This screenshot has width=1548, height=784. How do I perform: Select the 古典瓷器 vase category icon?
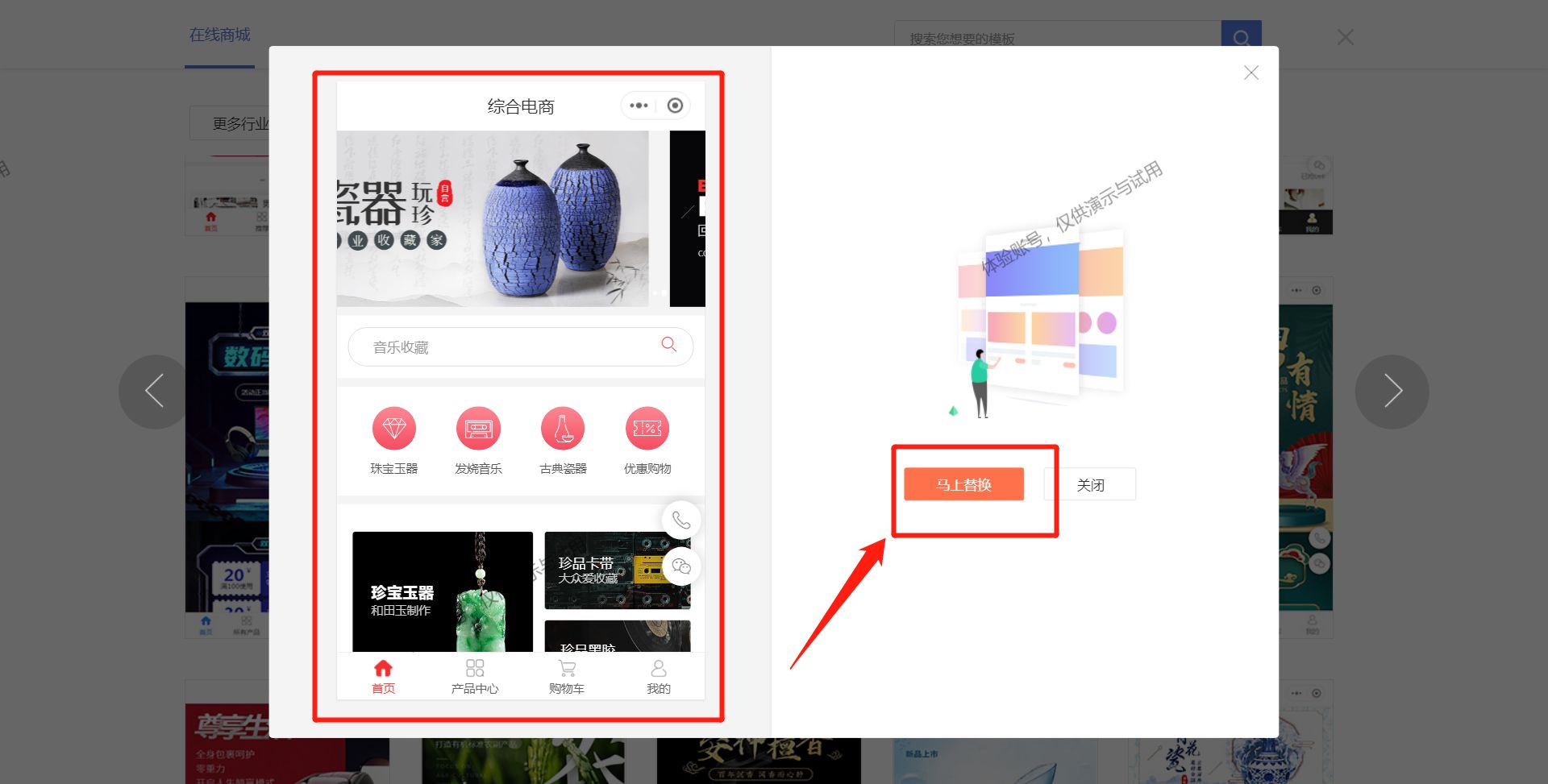(x=564, y=428)
